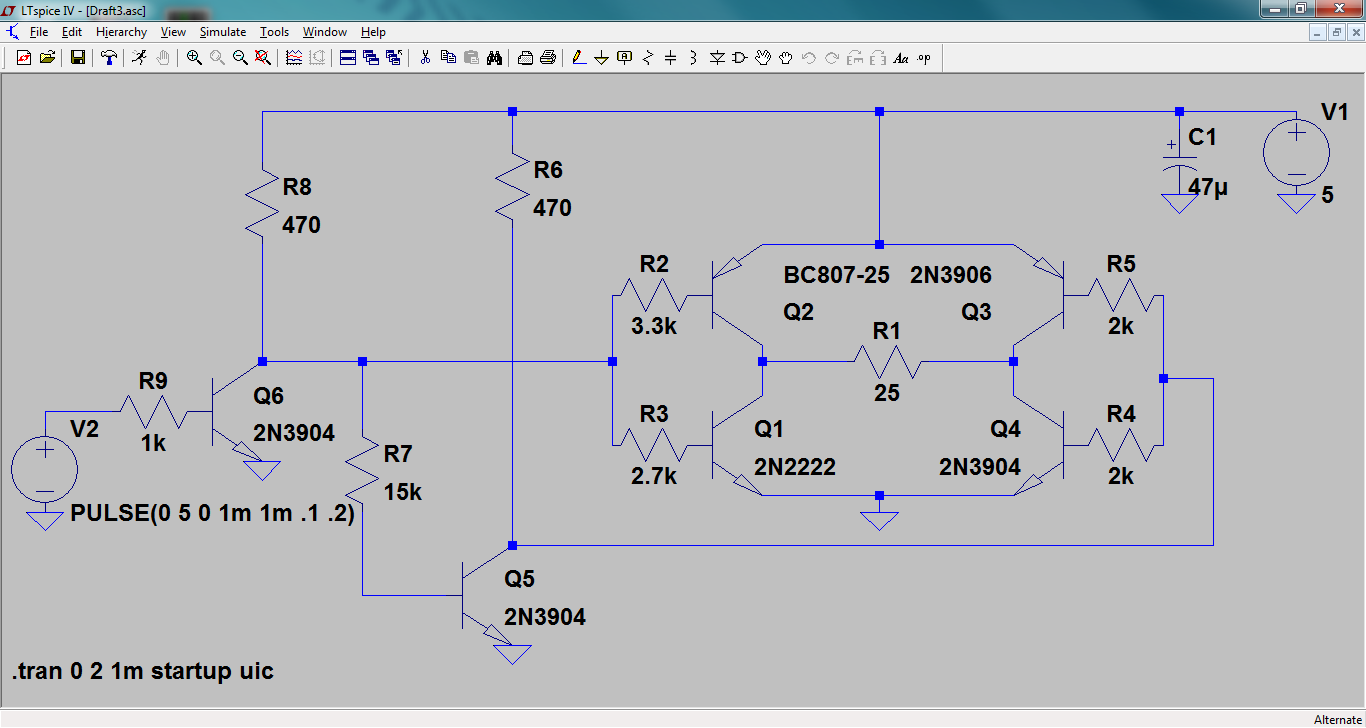The height and width of the screenshot is (728, 1366).
Task: Choose the Capacitor placement tool
Action: click(x=671, y=58)
